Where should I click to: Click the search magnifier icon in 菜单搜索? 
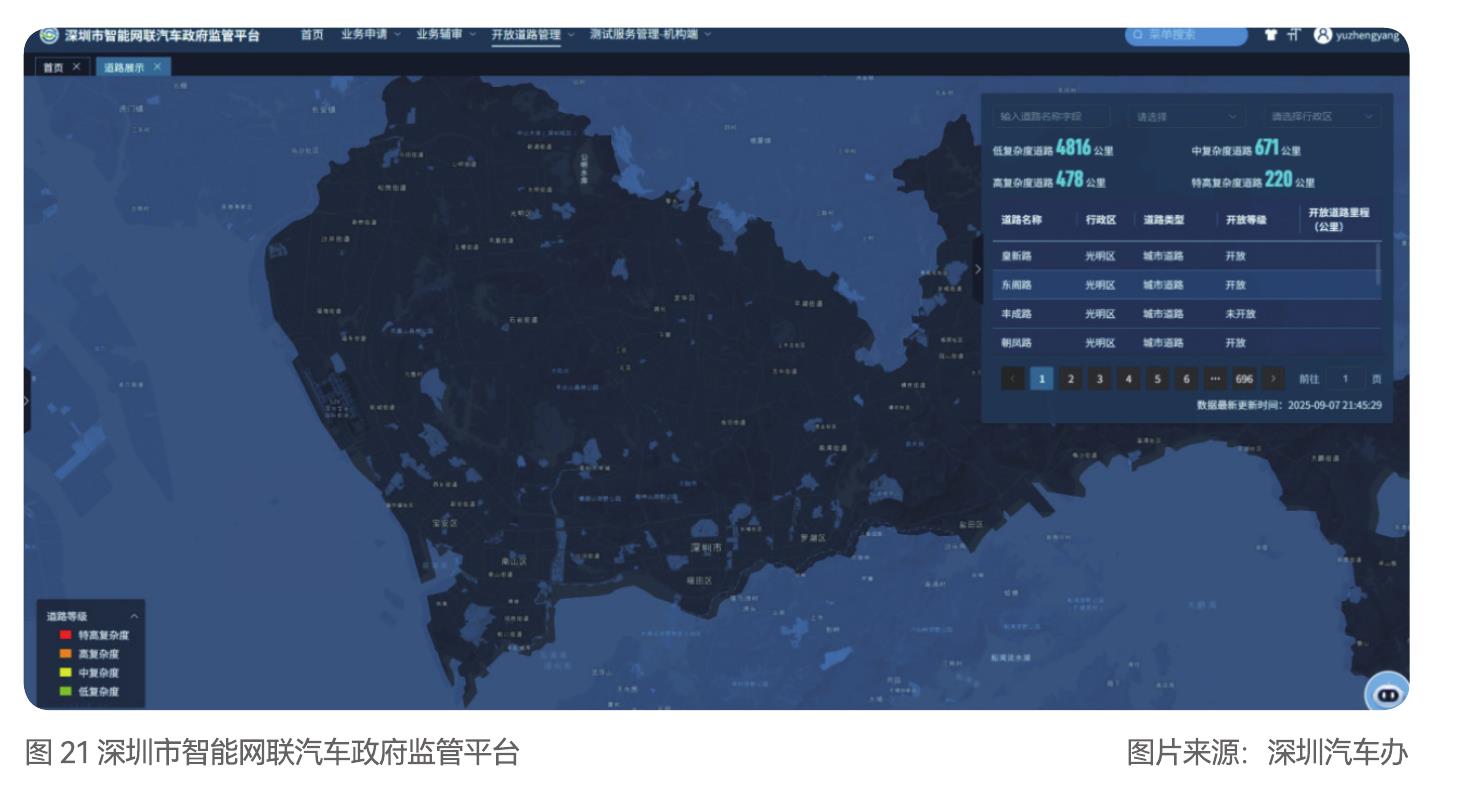tap(1138, 35)
